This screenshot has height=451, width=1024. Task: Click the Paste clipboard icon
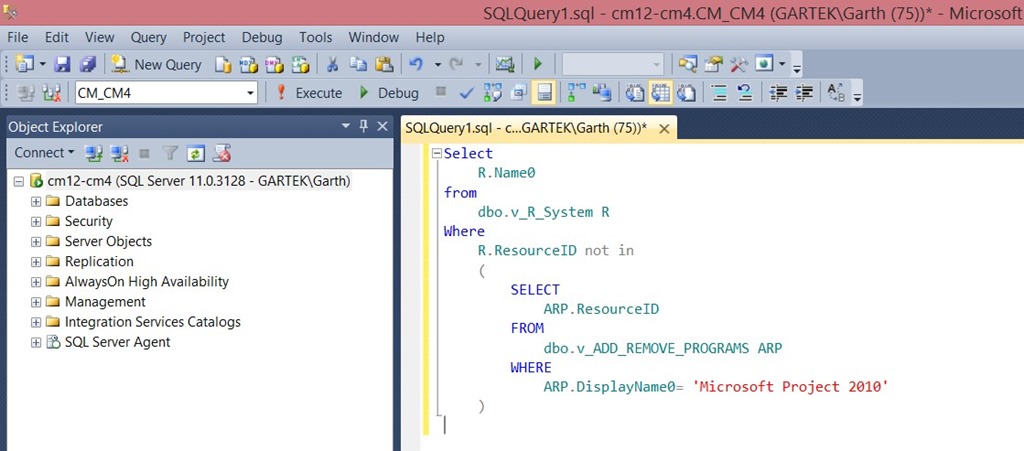coord(384,64)
